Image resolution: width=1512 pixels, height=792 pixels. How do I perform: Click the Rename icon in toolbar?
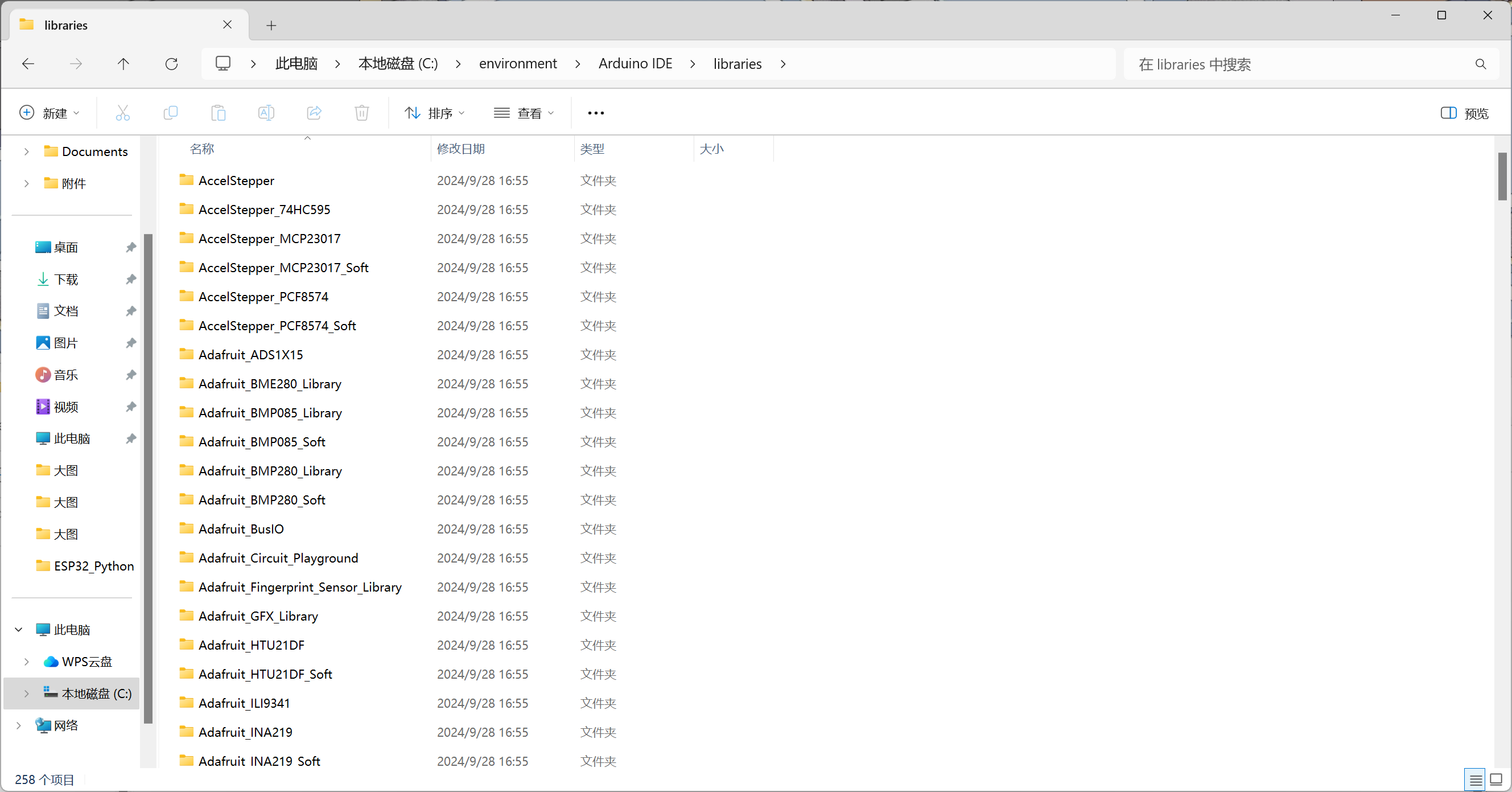tap(266, 113)
